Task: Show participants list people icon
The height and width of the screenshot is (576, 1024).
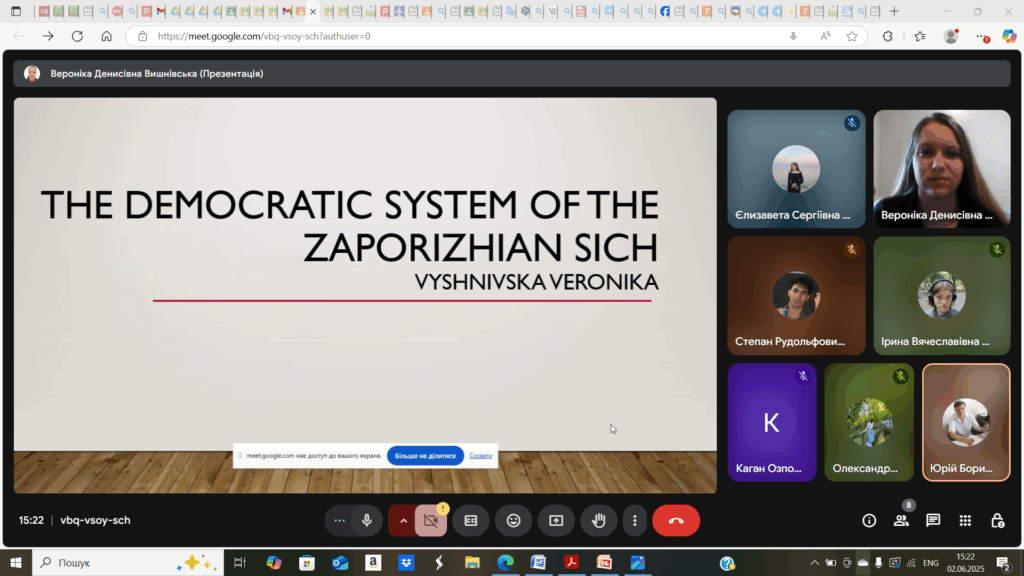Action: 901,520
